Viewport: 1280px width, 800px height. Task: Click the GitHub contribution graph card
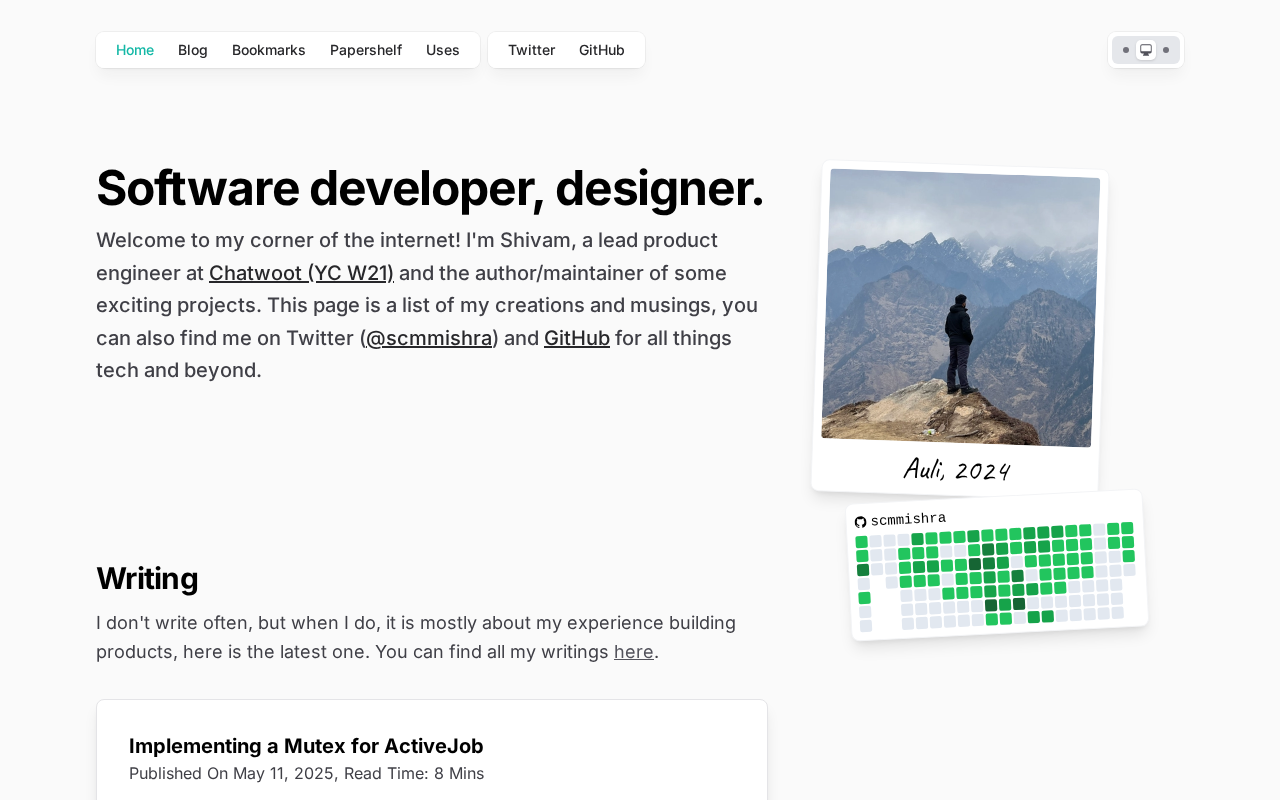pos(997,565)
